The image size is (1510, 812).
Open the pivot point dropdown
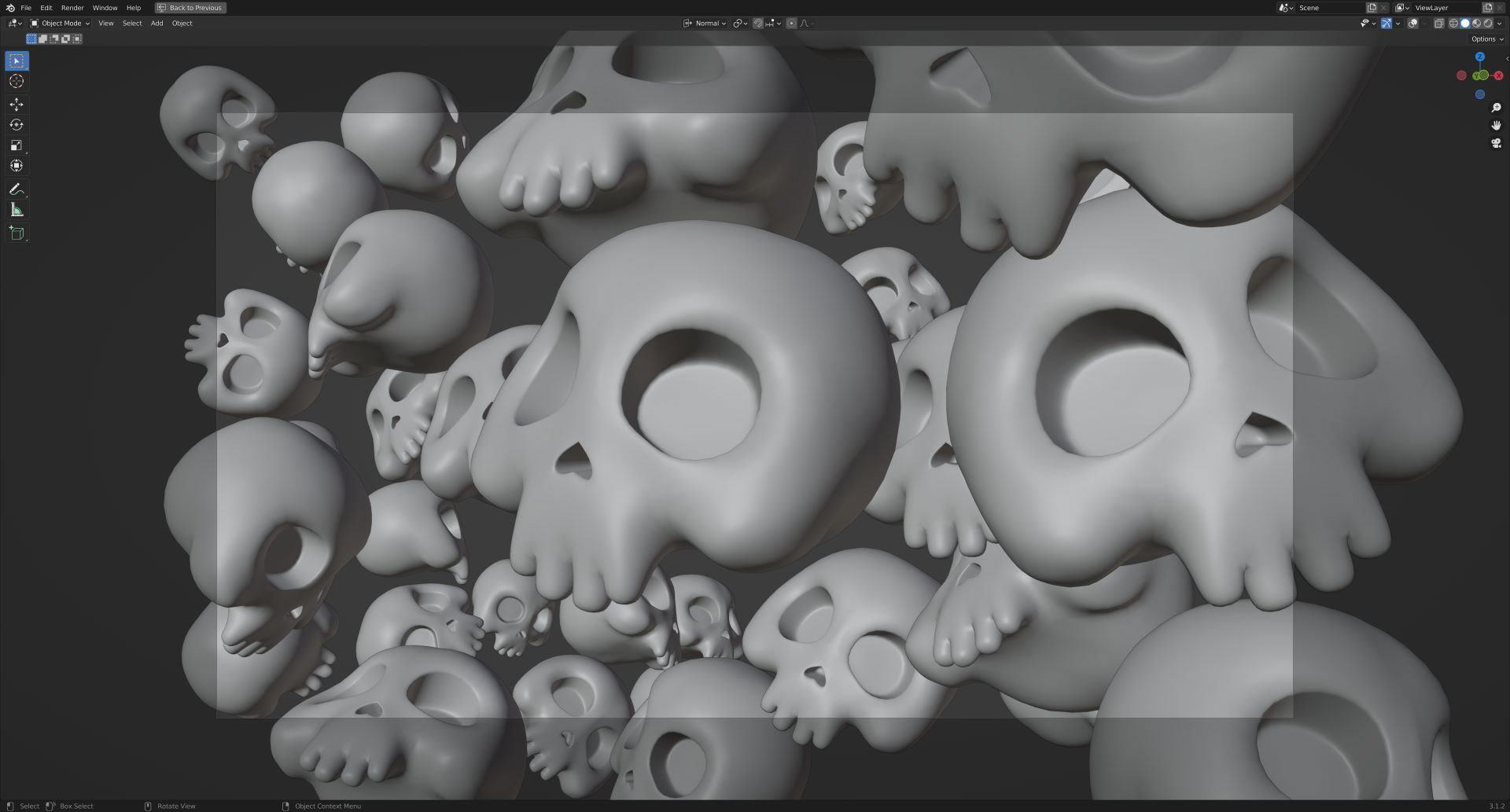[740, 24]
